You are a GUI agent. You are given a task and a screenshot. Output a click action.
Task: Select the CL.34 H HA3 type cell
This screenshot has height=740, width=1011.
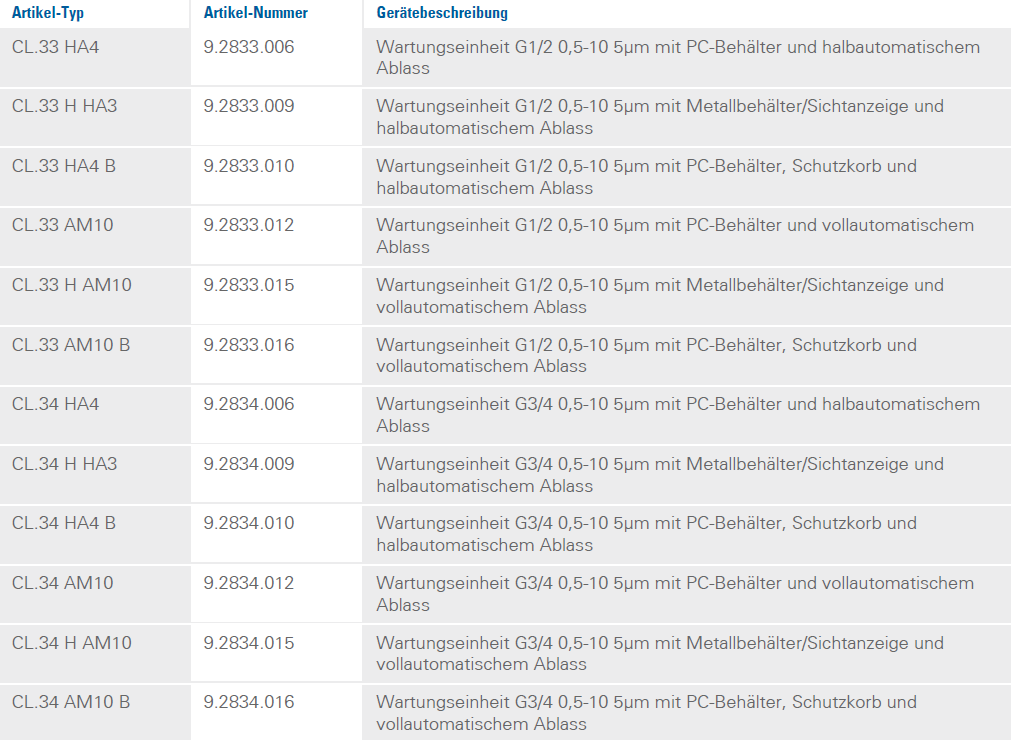click(x=64, y=464)
